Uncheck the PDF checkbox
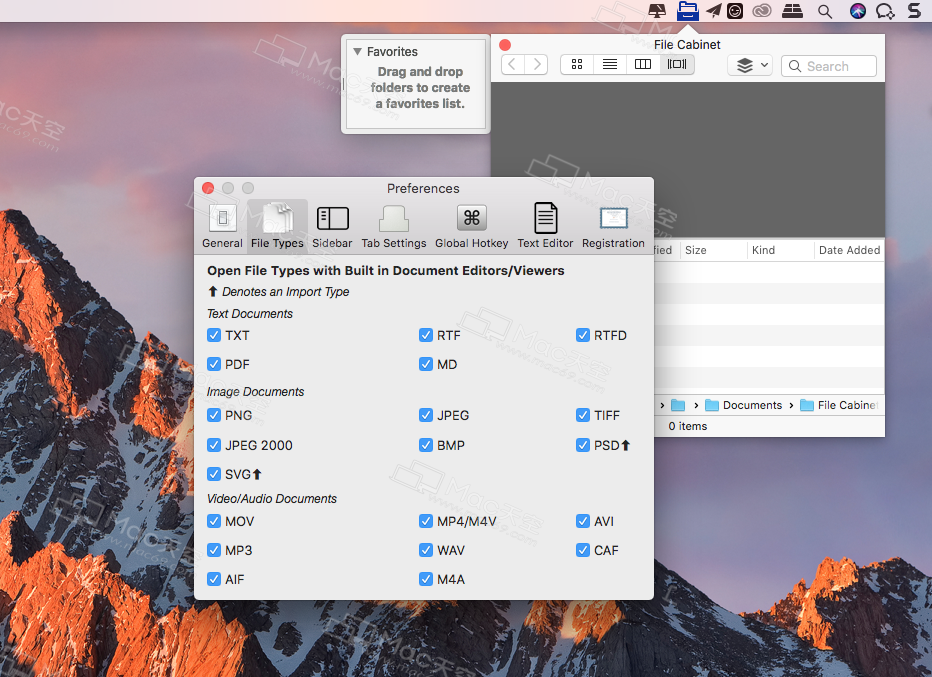The image size is (932, 677). (x=214, y=364)
